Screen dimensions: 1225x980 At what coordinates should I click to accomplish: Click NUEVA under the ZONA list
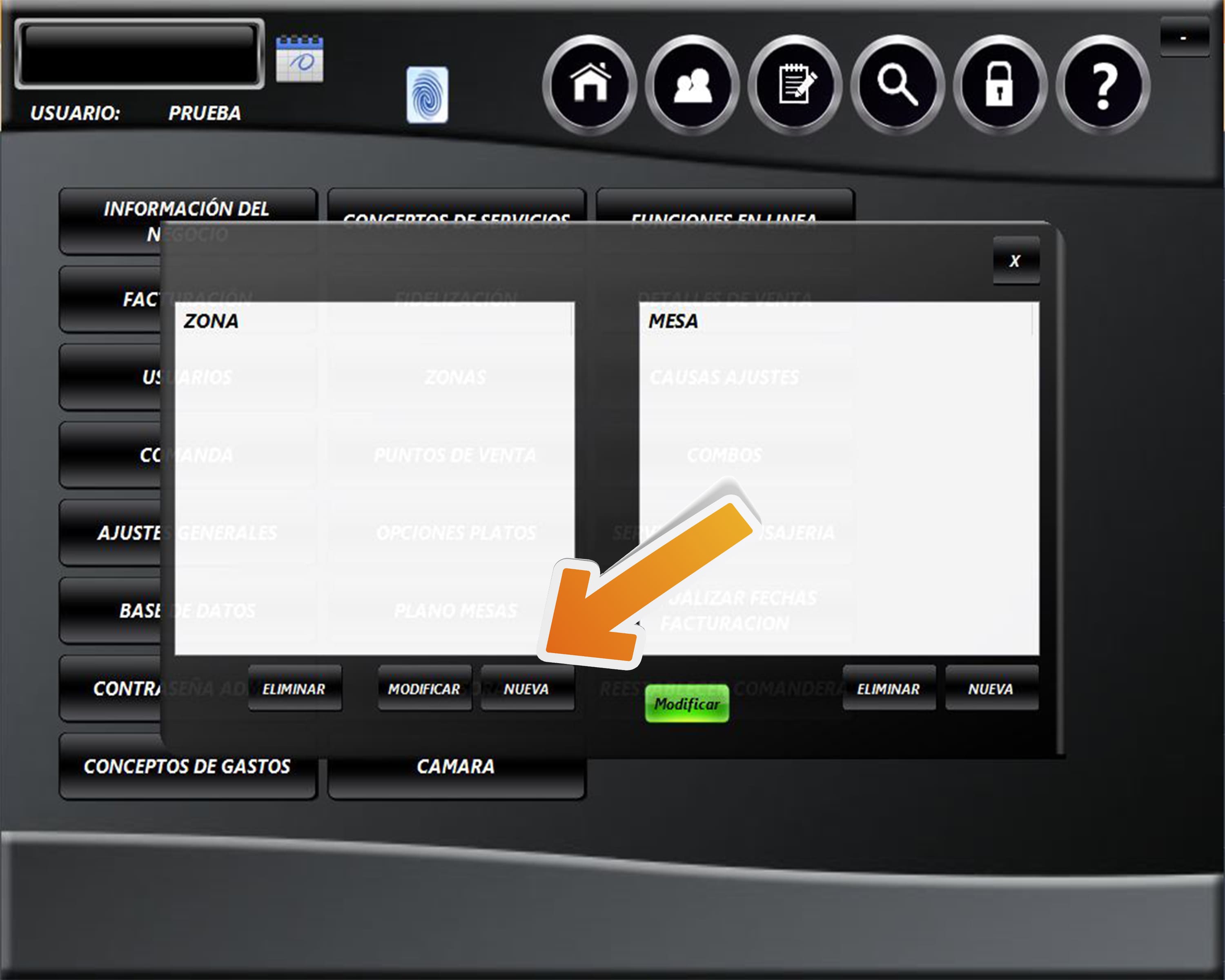pyautogui.click(x=527, y=688)
